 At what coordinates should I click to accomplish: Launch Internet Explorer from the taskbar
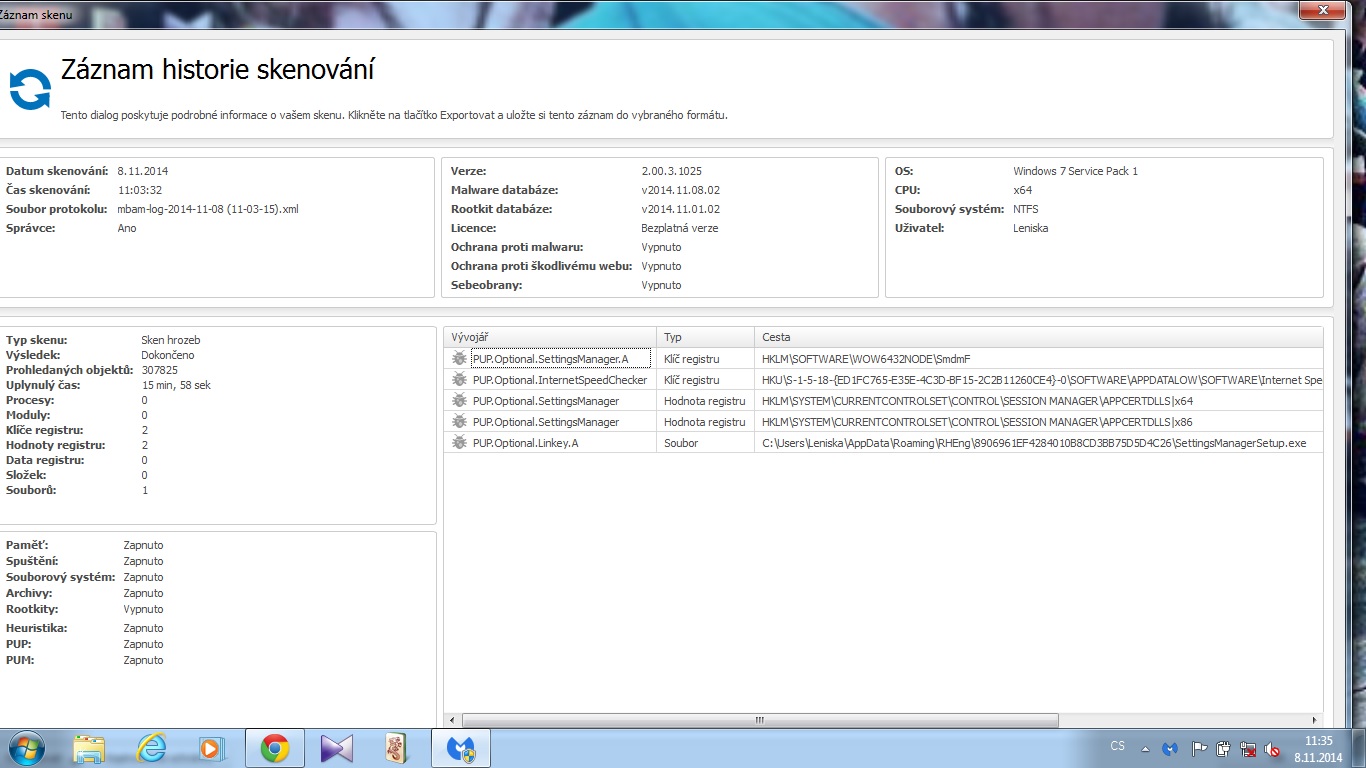click(x=151, y=748)
